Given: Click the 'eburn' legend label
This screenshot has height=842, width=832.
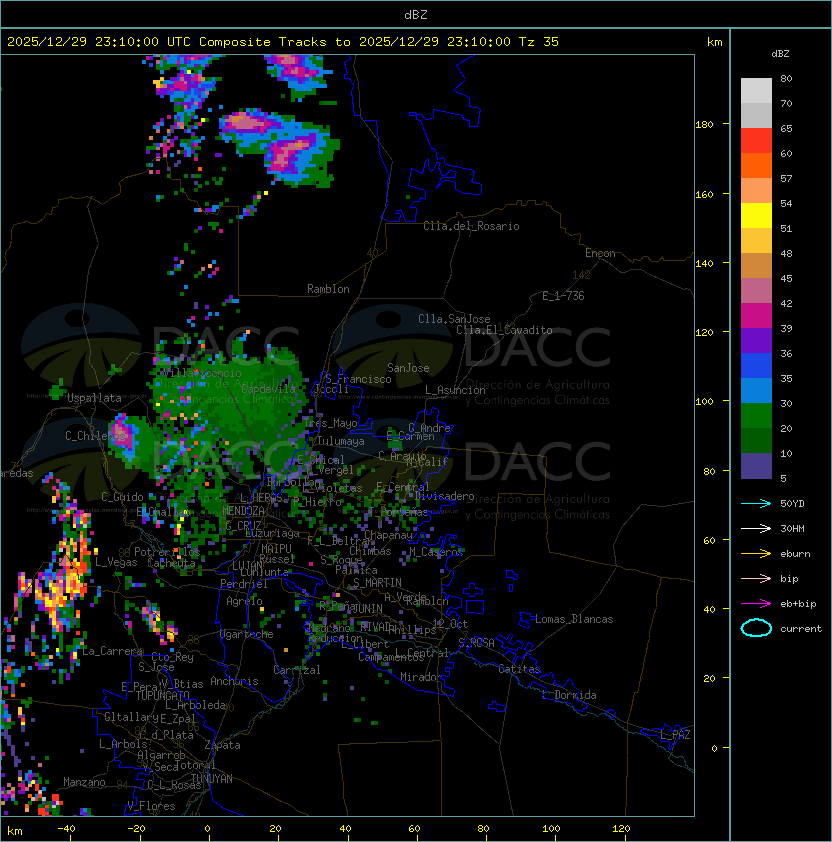Looking at the screenshot, I should [795, 554].
